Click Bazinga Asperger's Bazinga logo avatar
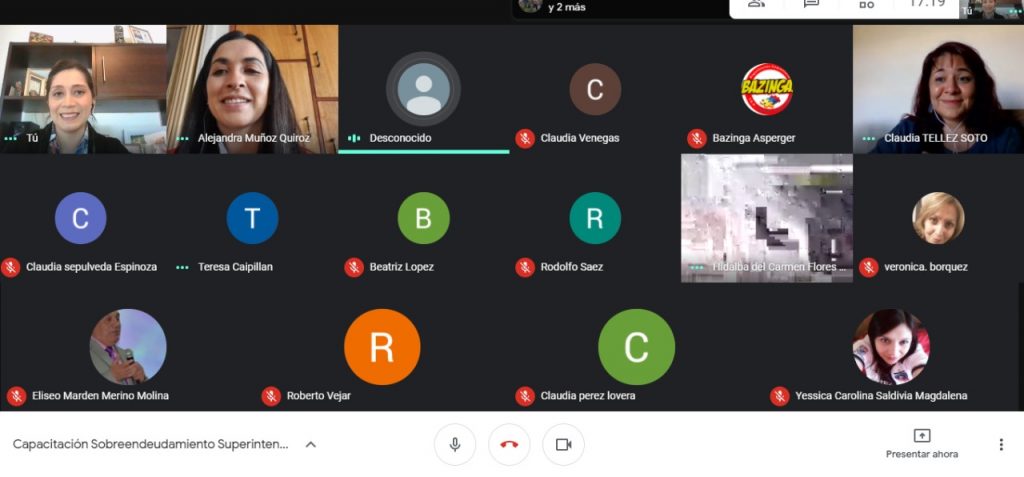Viewport: 1024px width, 477px height. pyautogui.click(x=767, y=89)
